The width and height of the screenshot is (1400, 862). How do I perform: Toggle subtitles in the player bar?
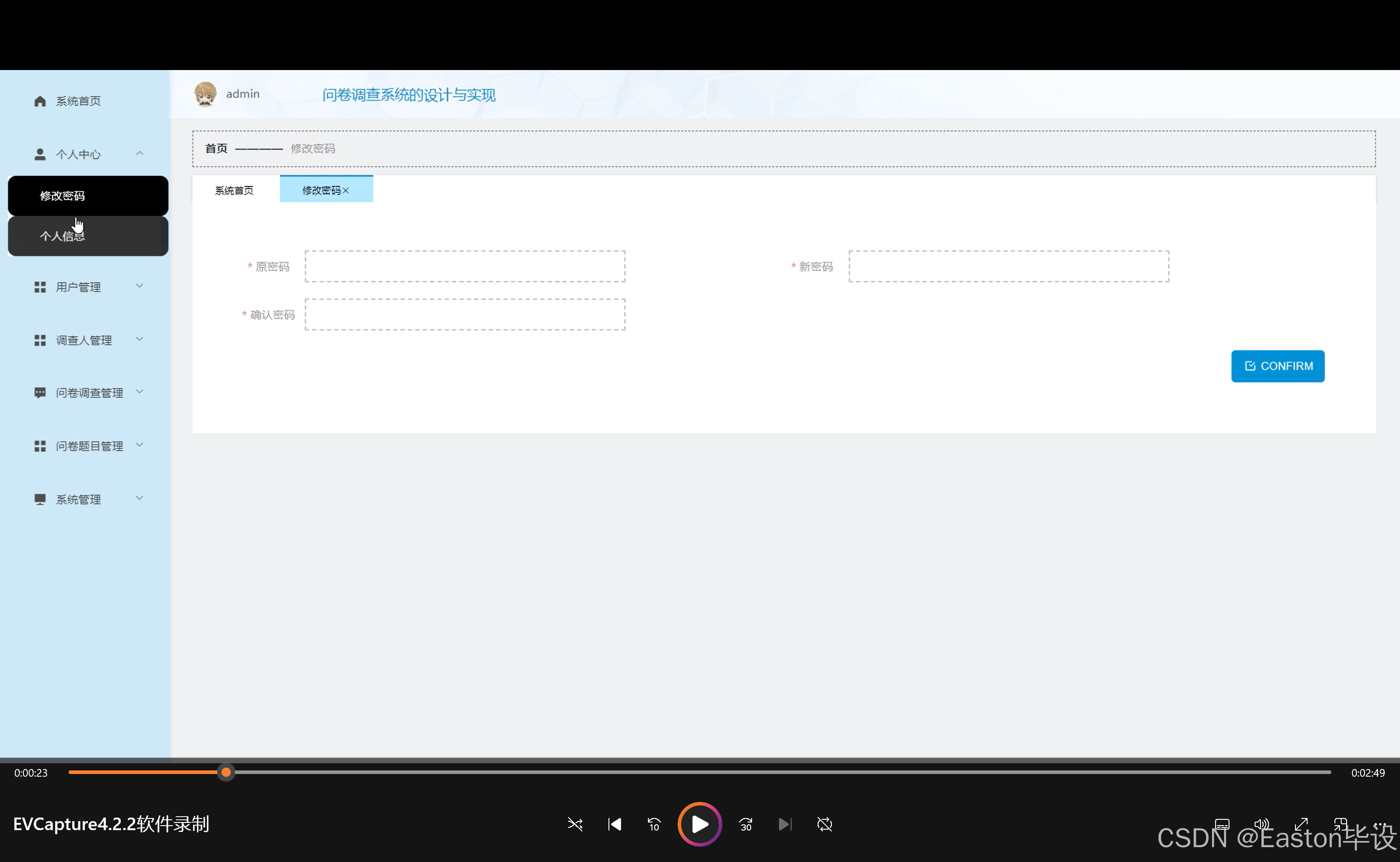point(1222,824)
